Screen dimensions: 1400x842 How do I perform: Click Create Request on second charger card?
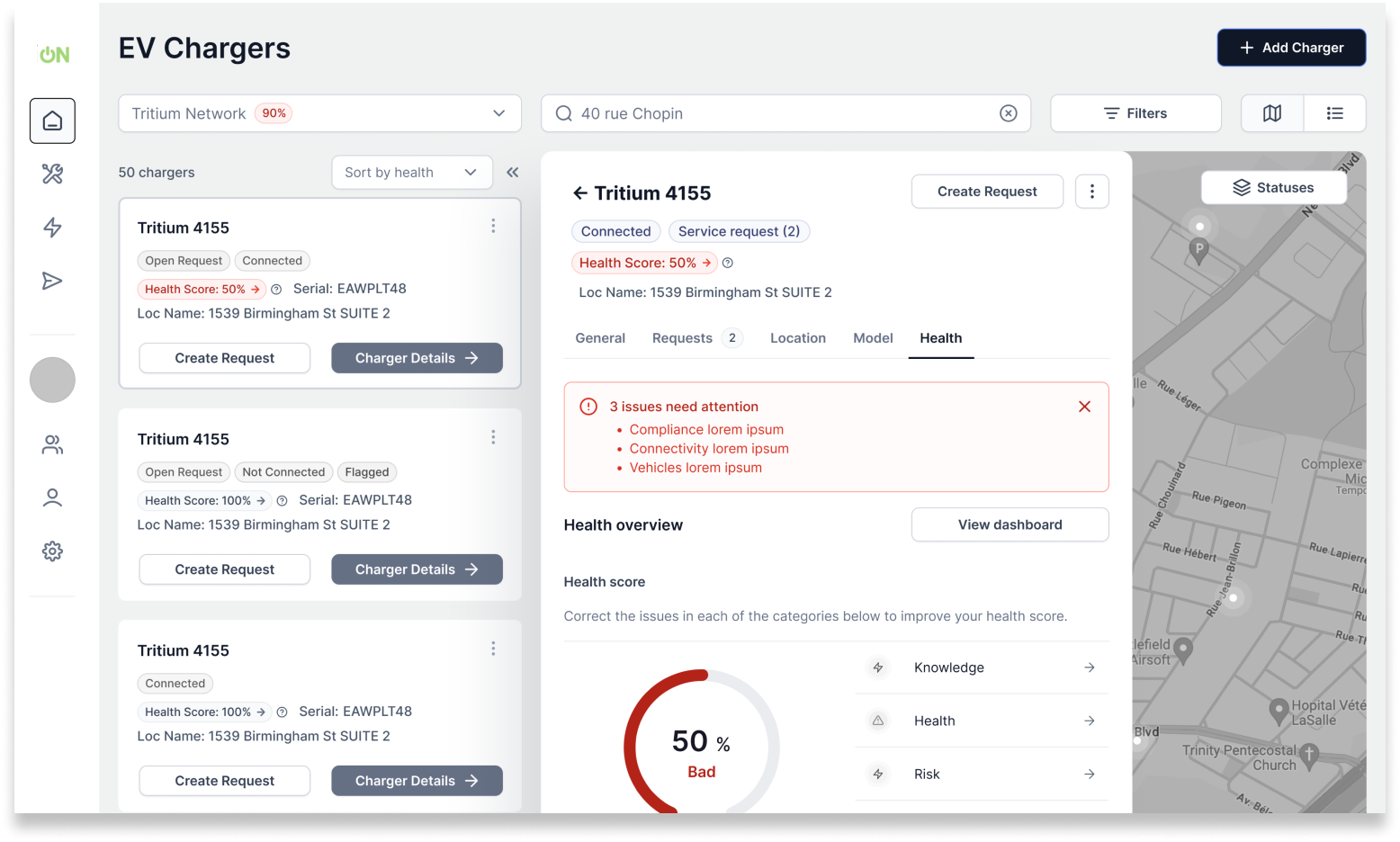pyautogui.click(x=225, y=569)
